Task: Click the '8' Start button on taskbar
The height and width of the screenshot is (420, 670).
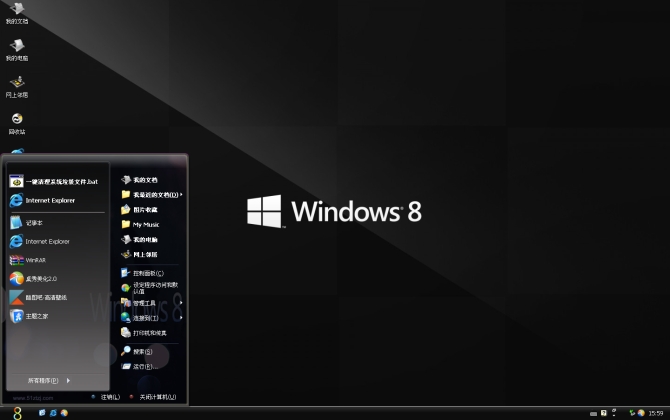Action: 17,413
